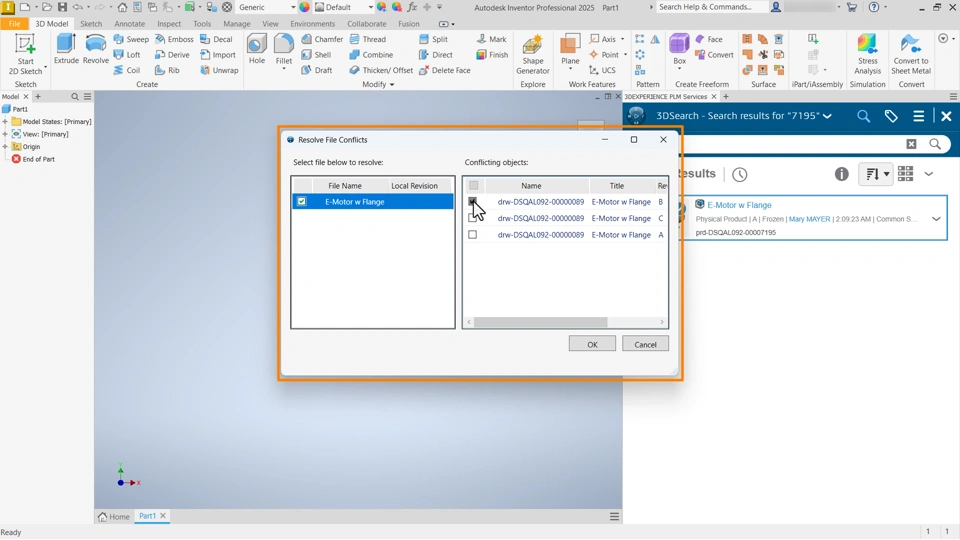The width and height of the screenshot is (960, 540).
Task: Open the sort order dropdown
Action: pos(876,174)
